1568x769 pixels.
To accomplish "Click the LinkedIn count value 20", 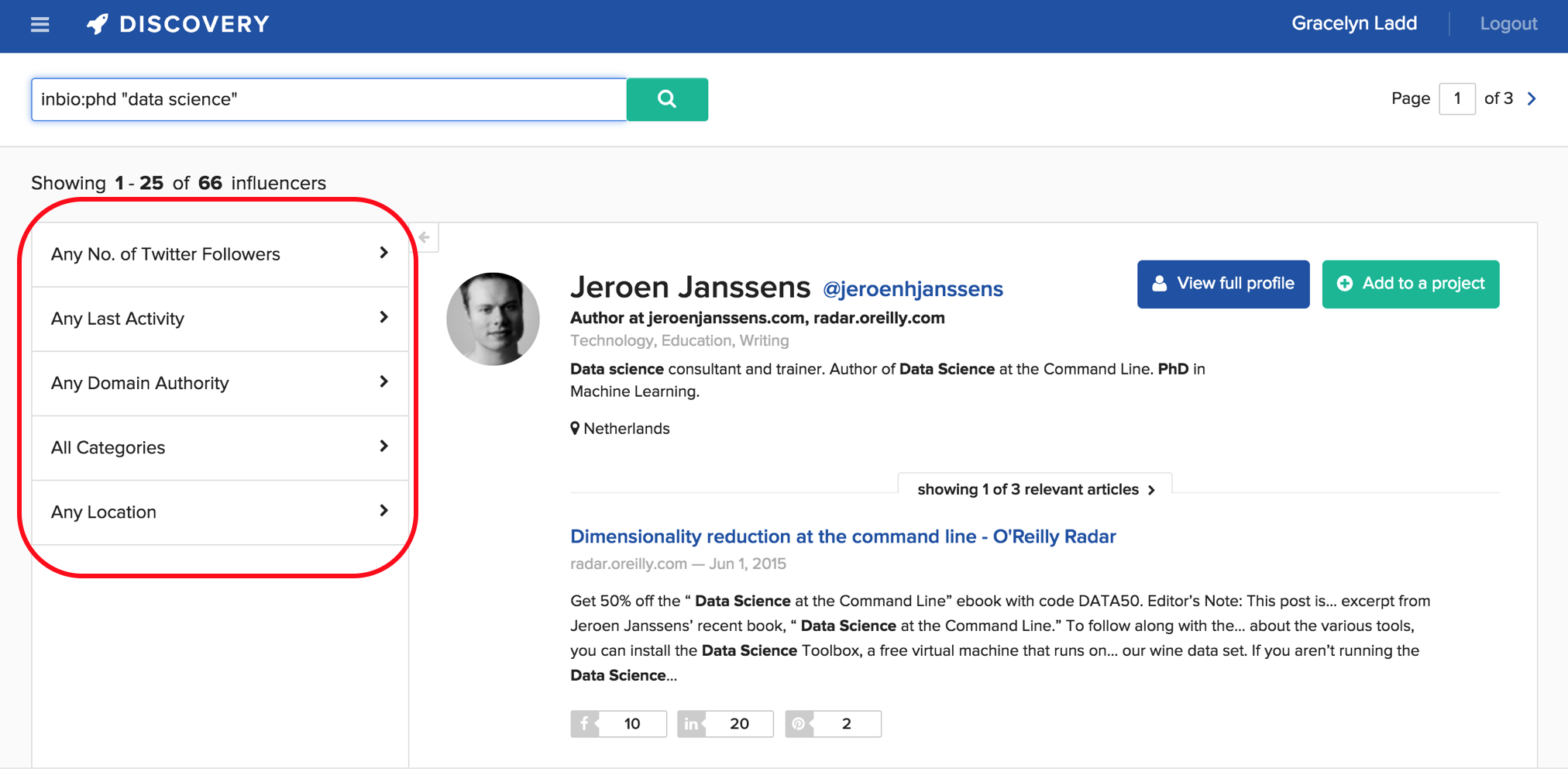I will 739,723.
